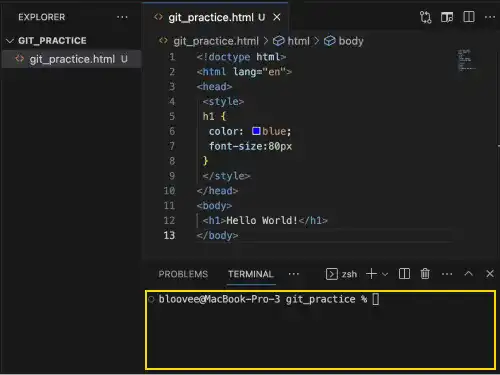Open the launch profile dropdown arrow
This screenshot has height=375, width=500.
point(385,274)
